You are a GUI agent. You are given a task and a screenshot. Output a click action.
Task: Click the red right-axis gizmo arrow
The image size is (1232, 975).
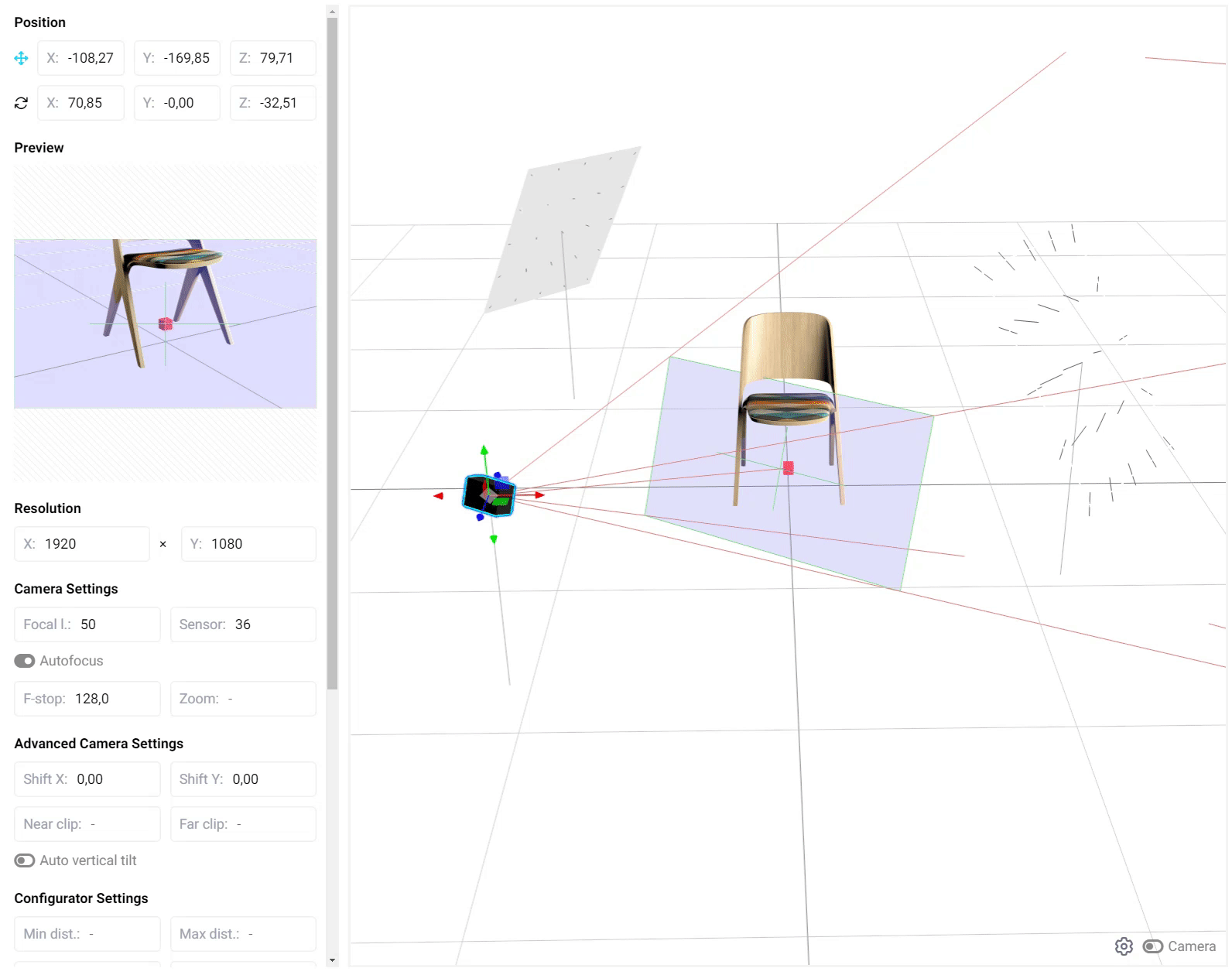click(539, 494)
